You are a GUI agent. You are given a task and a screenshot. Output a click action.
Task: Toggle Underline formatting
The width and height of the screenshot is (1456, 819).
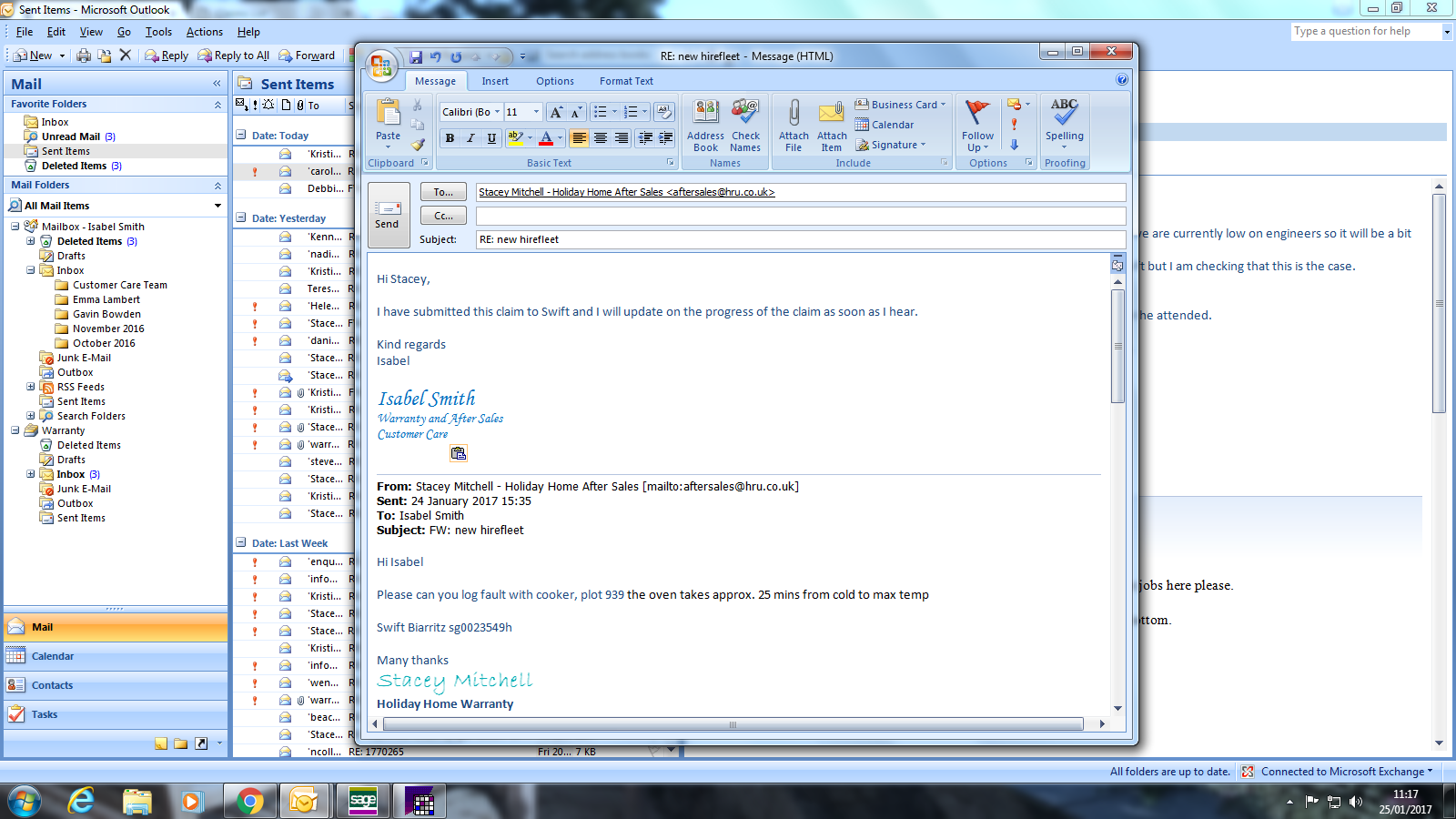(x=491, y=138)
